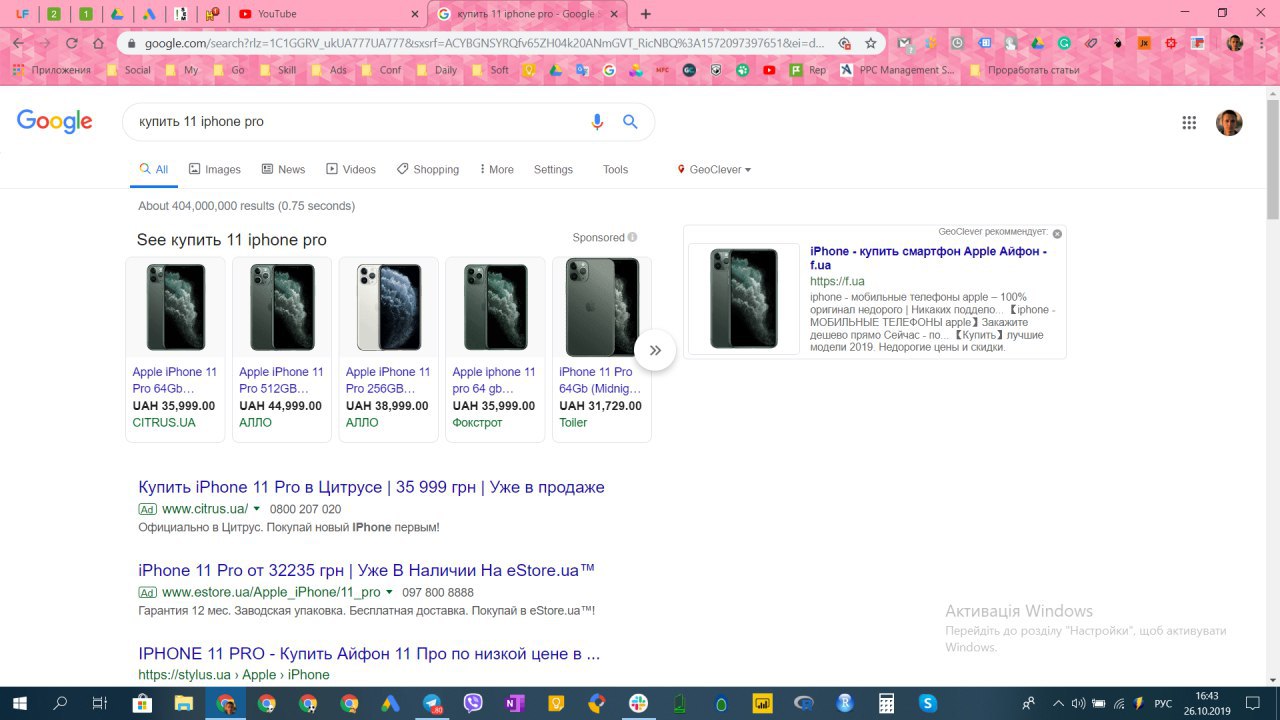Open the GeoClever location dropdown
The width and height of the screenshot is (1280, 720).
pyautogui.click(x=714, y=169)
